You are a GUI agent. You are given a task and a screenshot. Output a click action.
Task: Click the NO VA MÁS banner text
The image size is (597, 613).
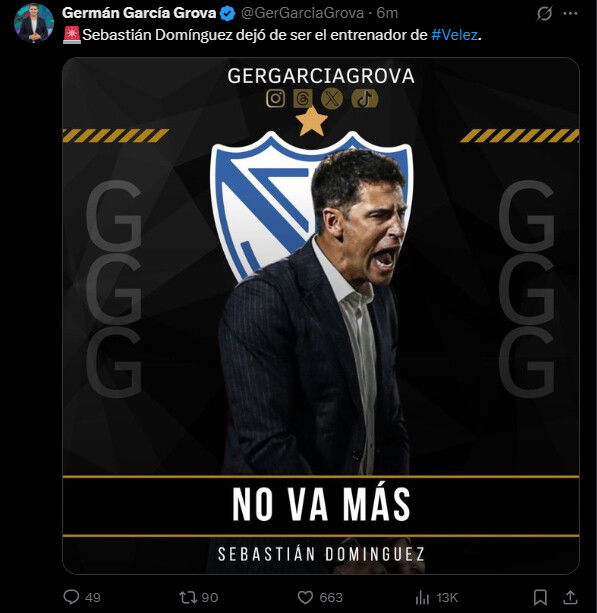321,504
